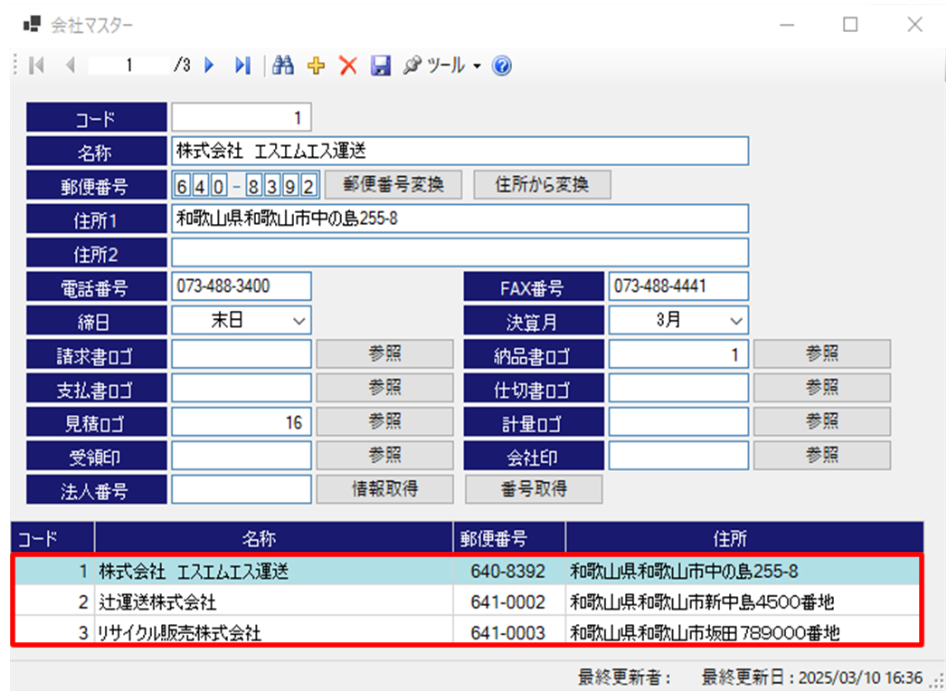Screen dimensions: 947x692
Task: Focus the 請求書ロゴ input field
Action: pos(242,354)
